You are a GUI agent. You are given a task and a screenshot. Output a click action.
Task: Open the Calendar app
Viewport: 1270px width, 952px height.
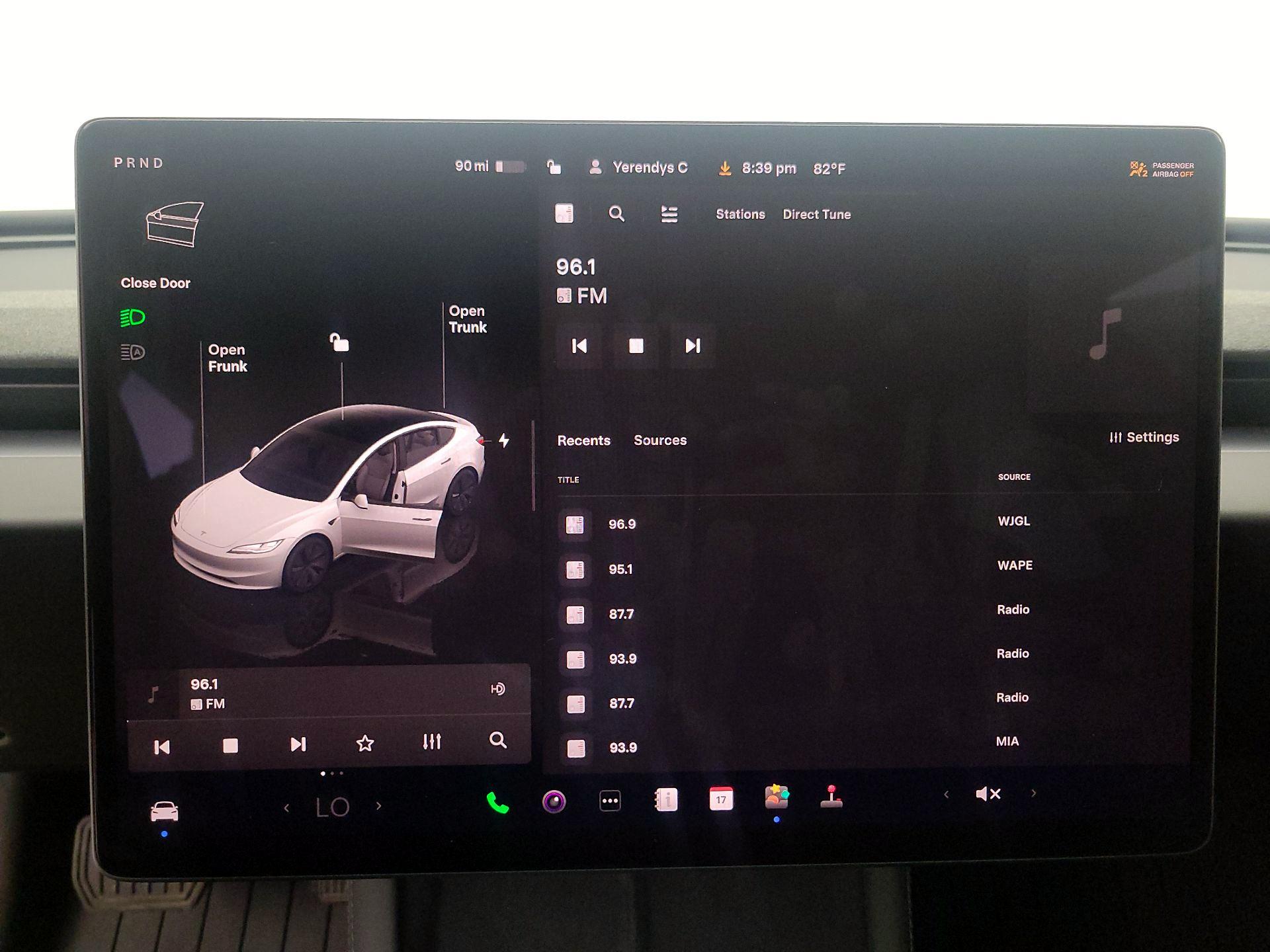[x=721, y=799]
